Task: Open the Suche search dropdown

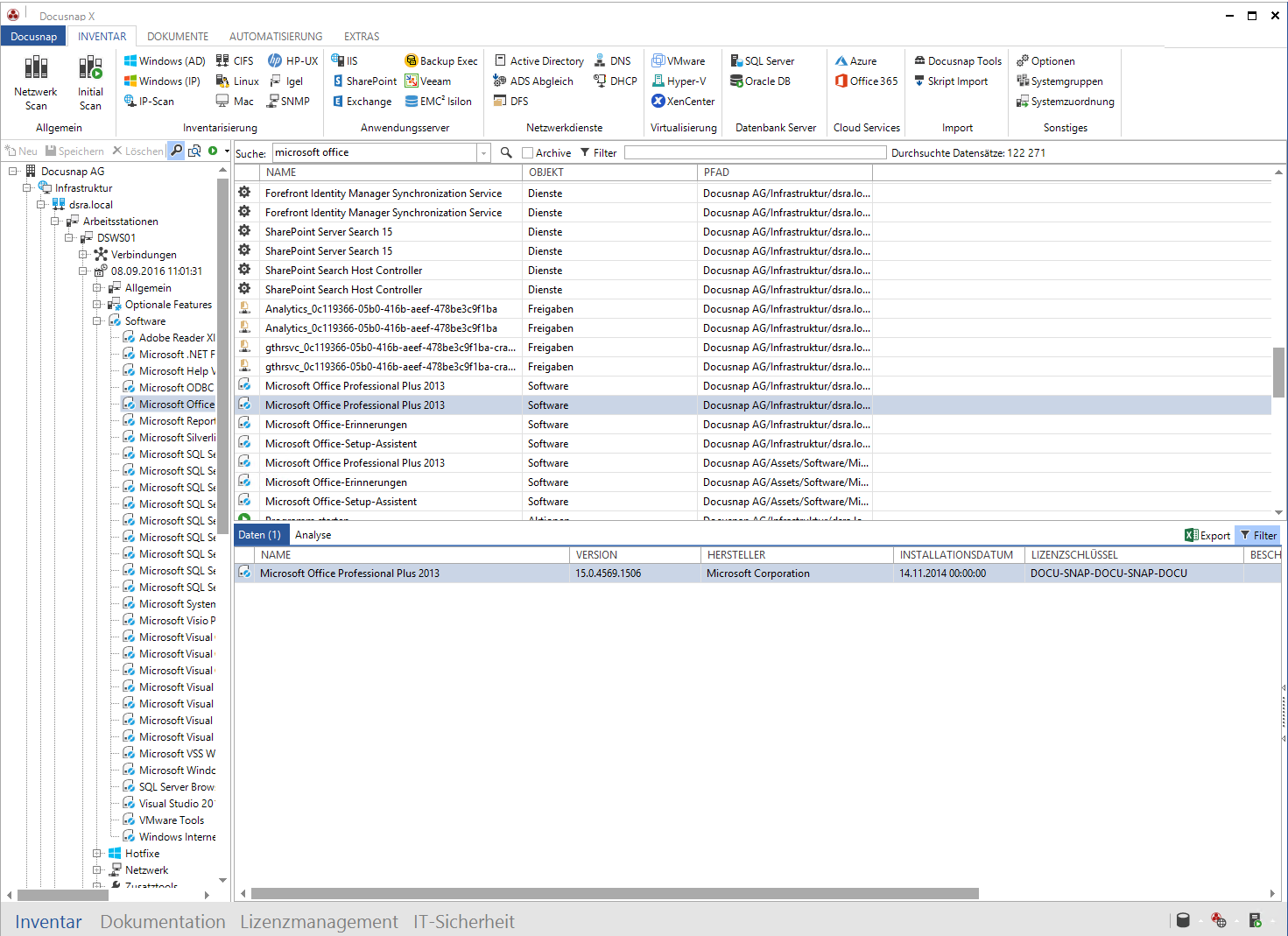Action: point(483,152)
